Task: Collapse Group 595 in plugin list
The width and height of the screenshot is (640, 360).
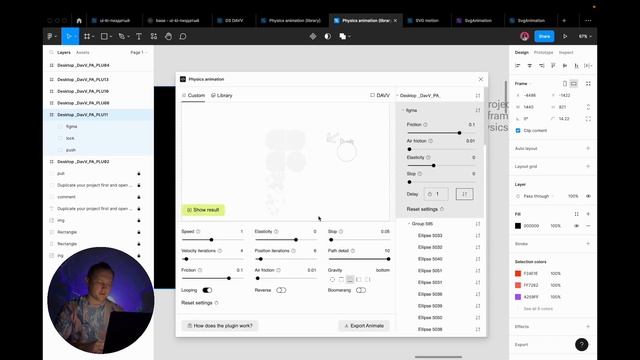Action: [409, 224]
